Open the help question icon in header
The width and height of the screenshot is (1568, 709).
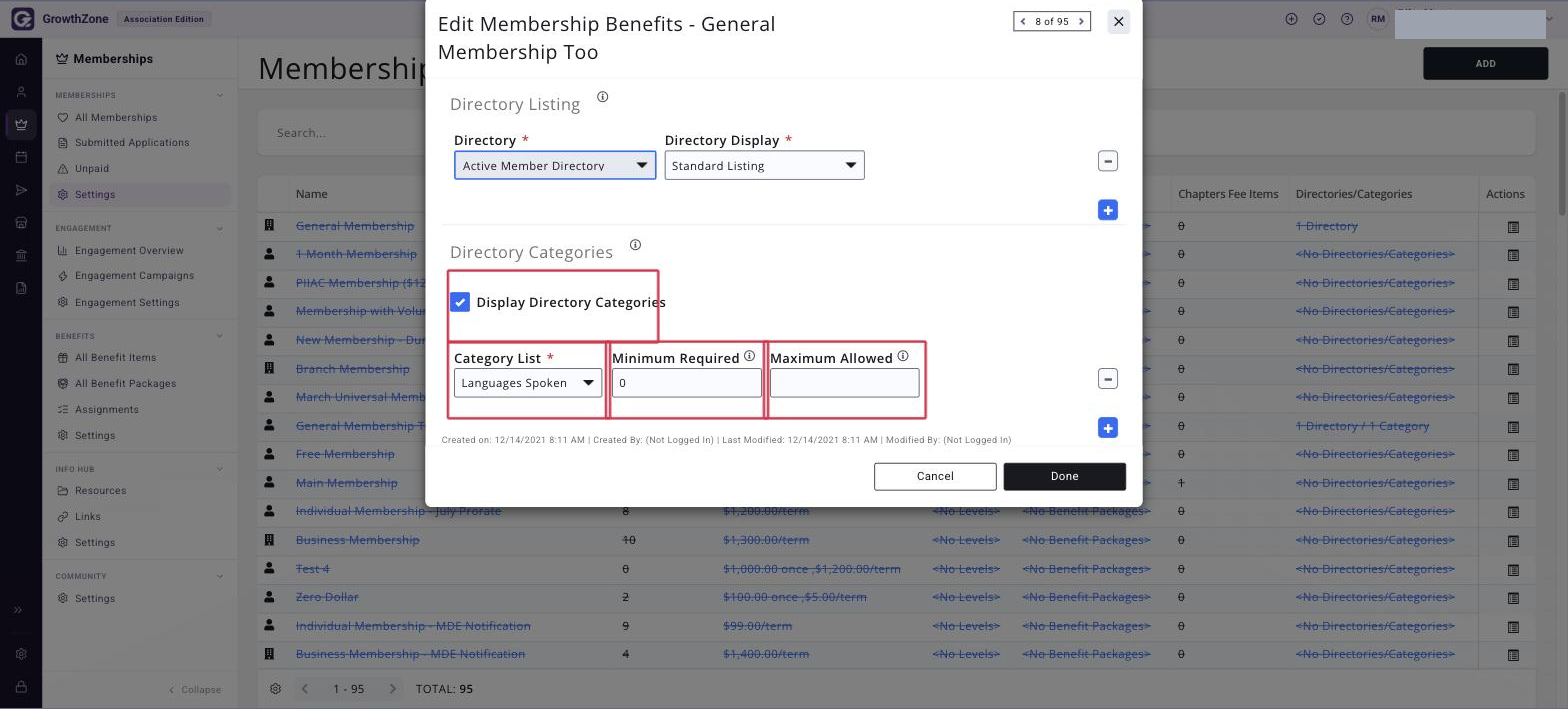(1347, 19)
